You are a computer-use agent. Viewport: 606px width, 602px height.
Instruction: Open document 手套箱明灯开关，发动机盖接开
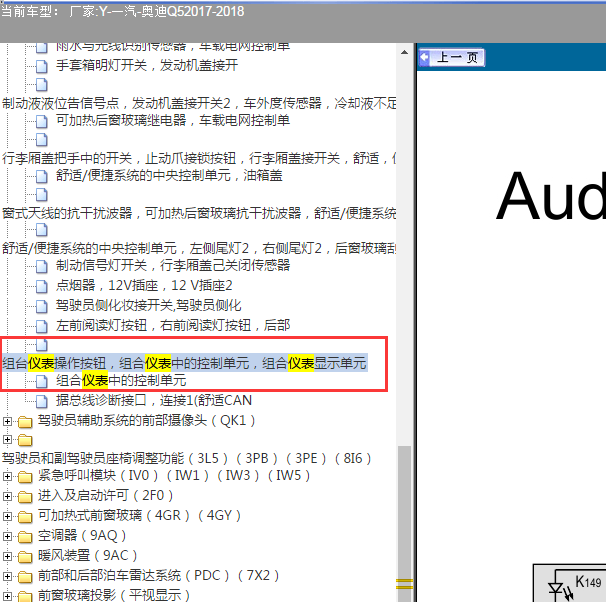[x=147, y=65]
